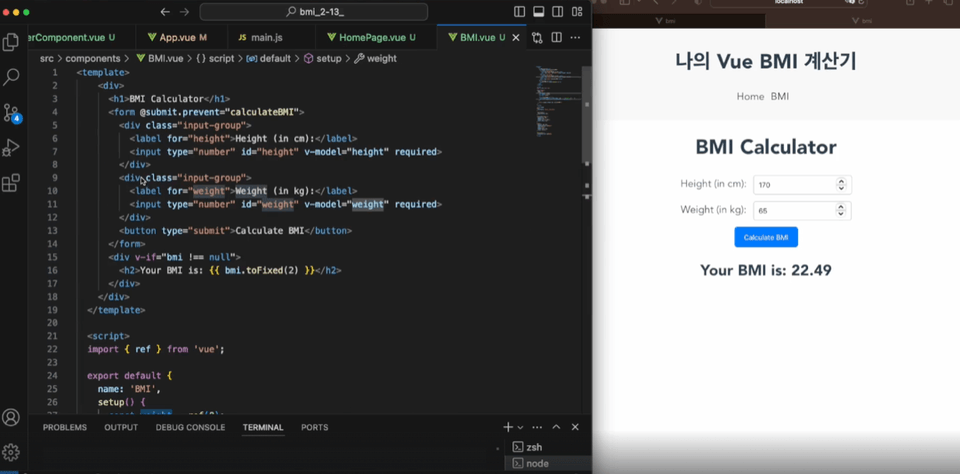Screen dimensions: 960x474
Task: Click the setup breadcrumb segment
Action: click(x=323, y=59)
